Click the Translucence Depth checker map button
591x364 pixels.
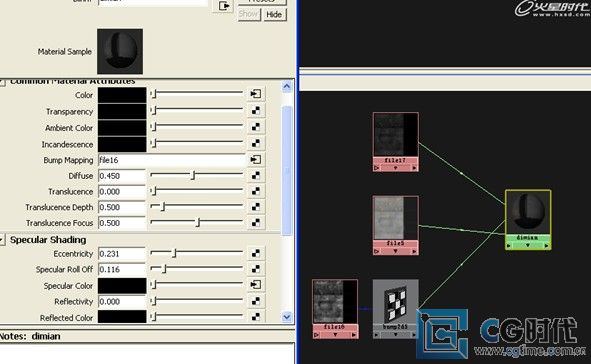coord(256,207)
